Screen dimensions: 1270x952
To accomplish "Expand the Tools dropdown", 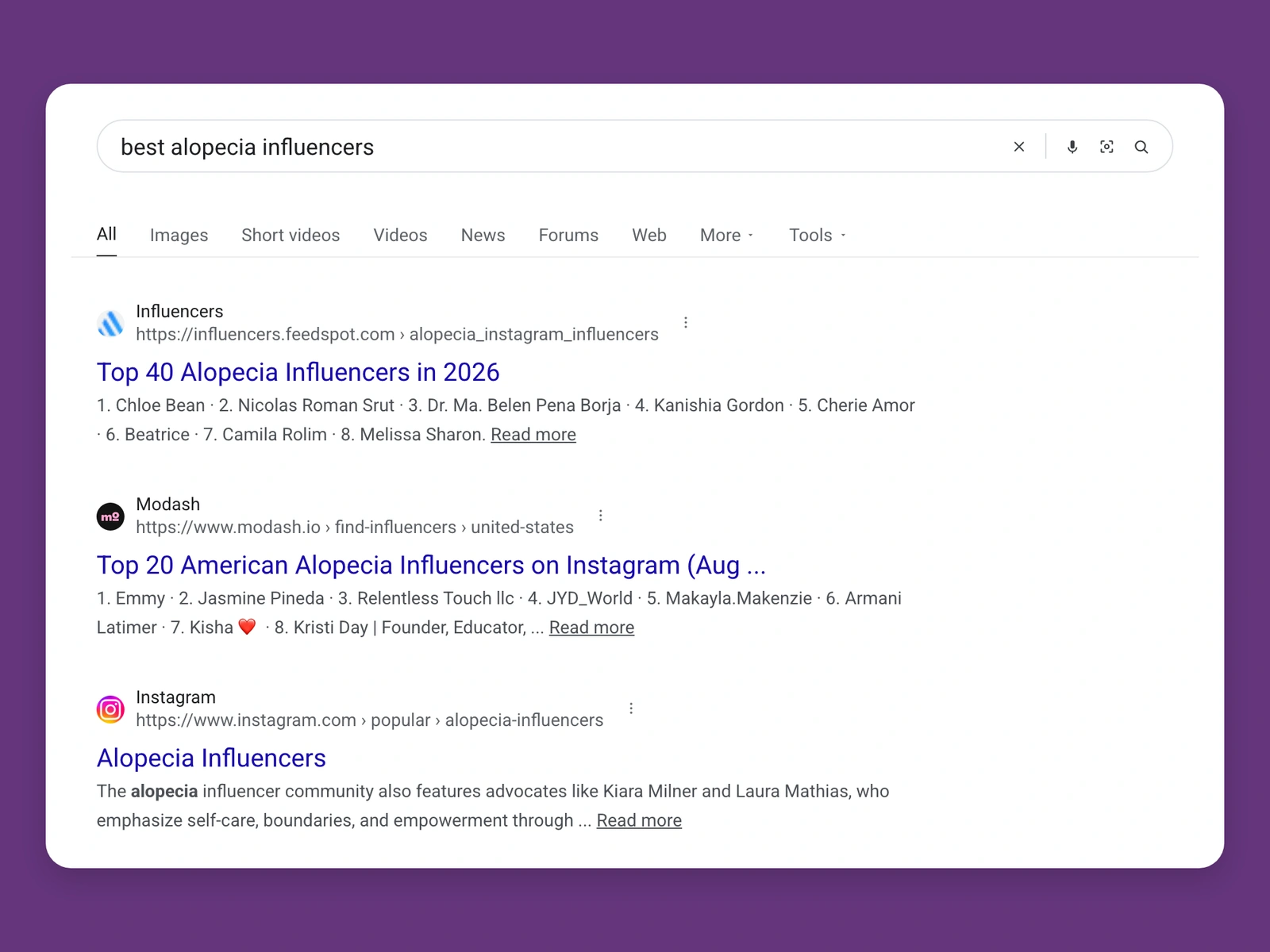I will click(x=818, y=235).
